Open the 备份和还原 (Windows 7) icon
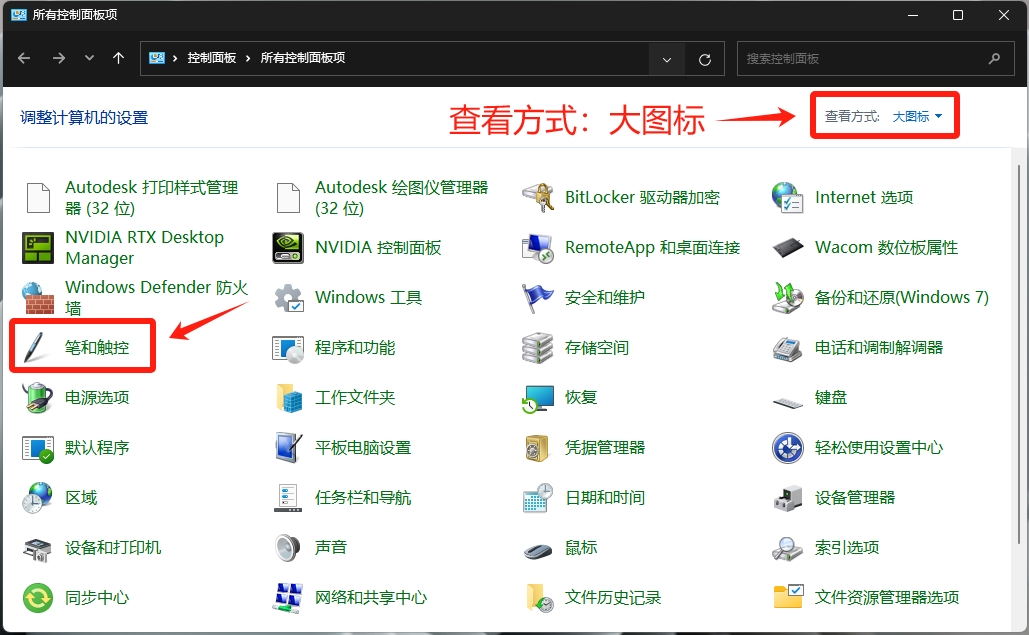 [x=788, y=298]
